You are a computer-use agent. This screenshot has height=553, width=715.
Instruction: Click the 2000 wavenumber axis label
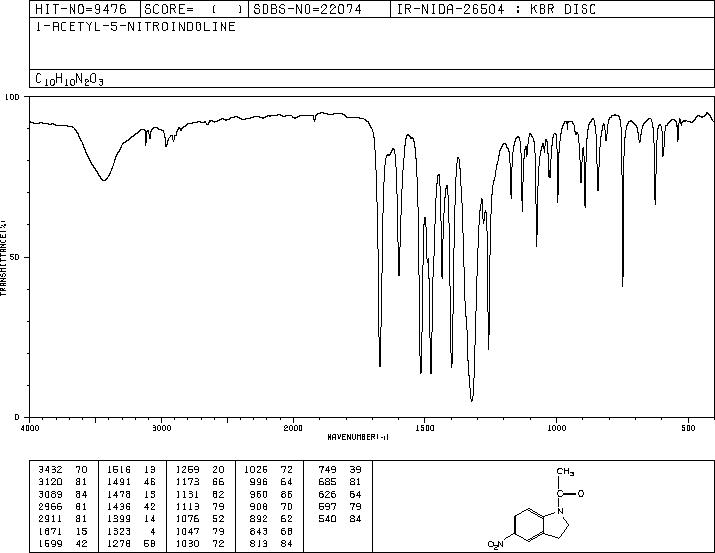[293, 428]
